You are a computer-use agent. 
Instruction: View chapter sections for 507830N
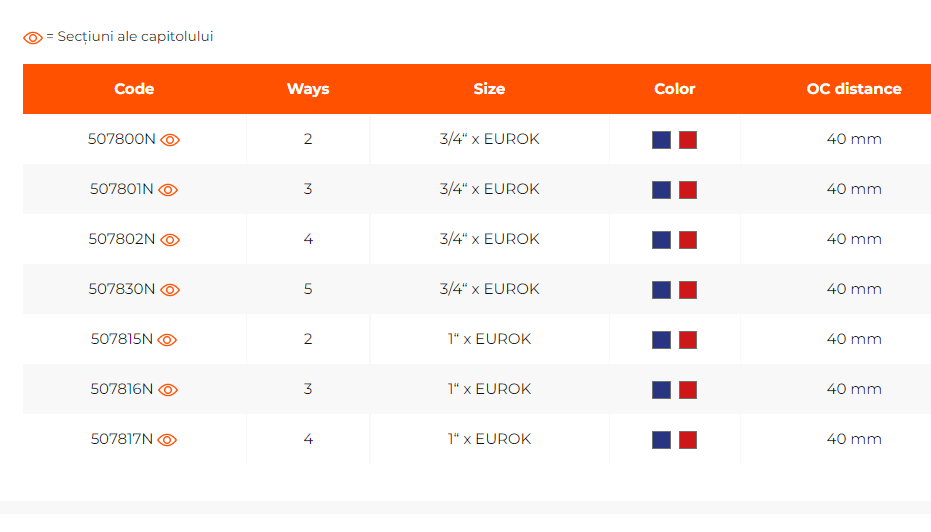170,290
